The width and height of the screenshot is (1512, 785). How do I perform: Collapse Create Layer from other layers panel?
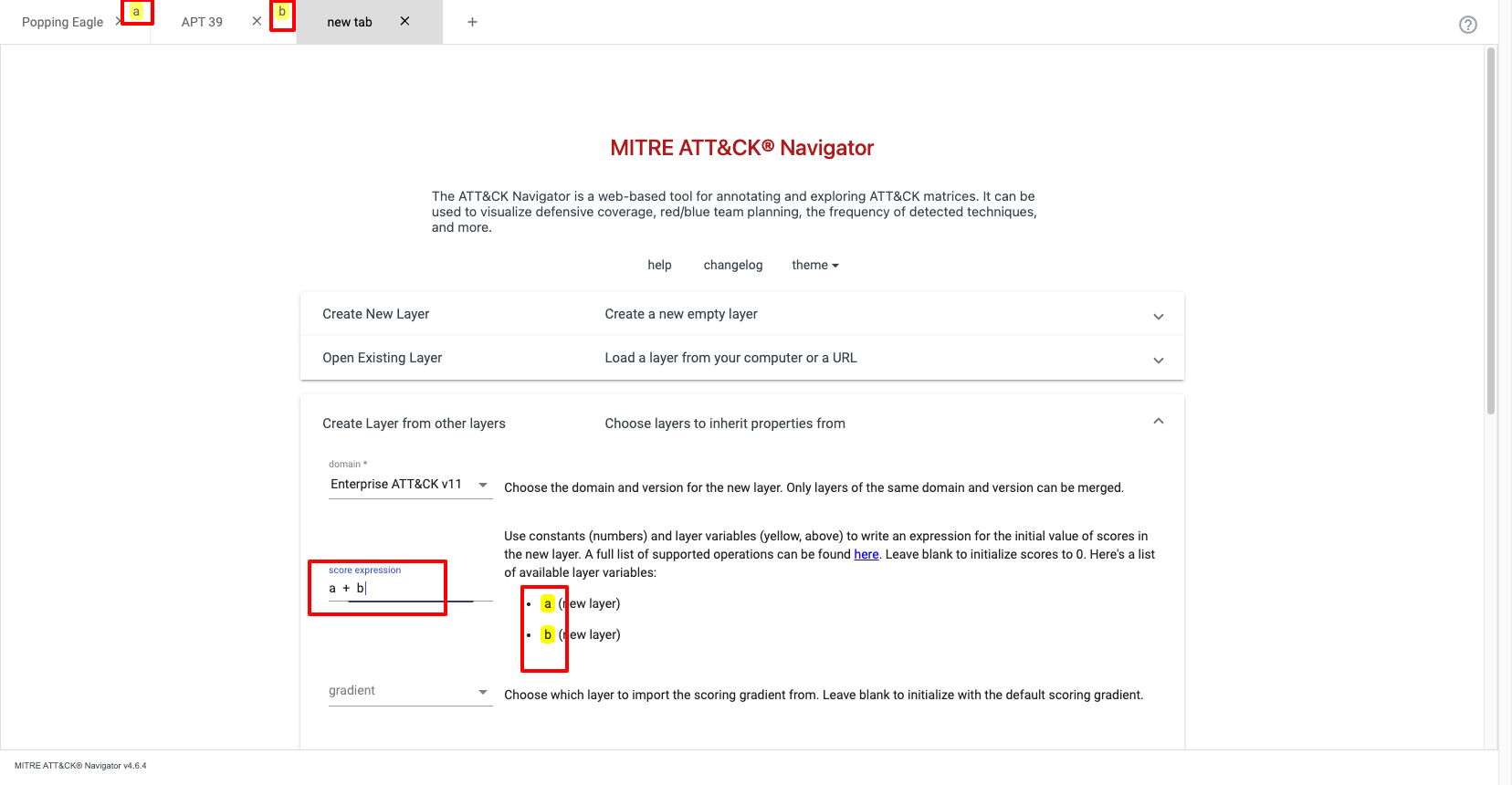click(1158, 422)
